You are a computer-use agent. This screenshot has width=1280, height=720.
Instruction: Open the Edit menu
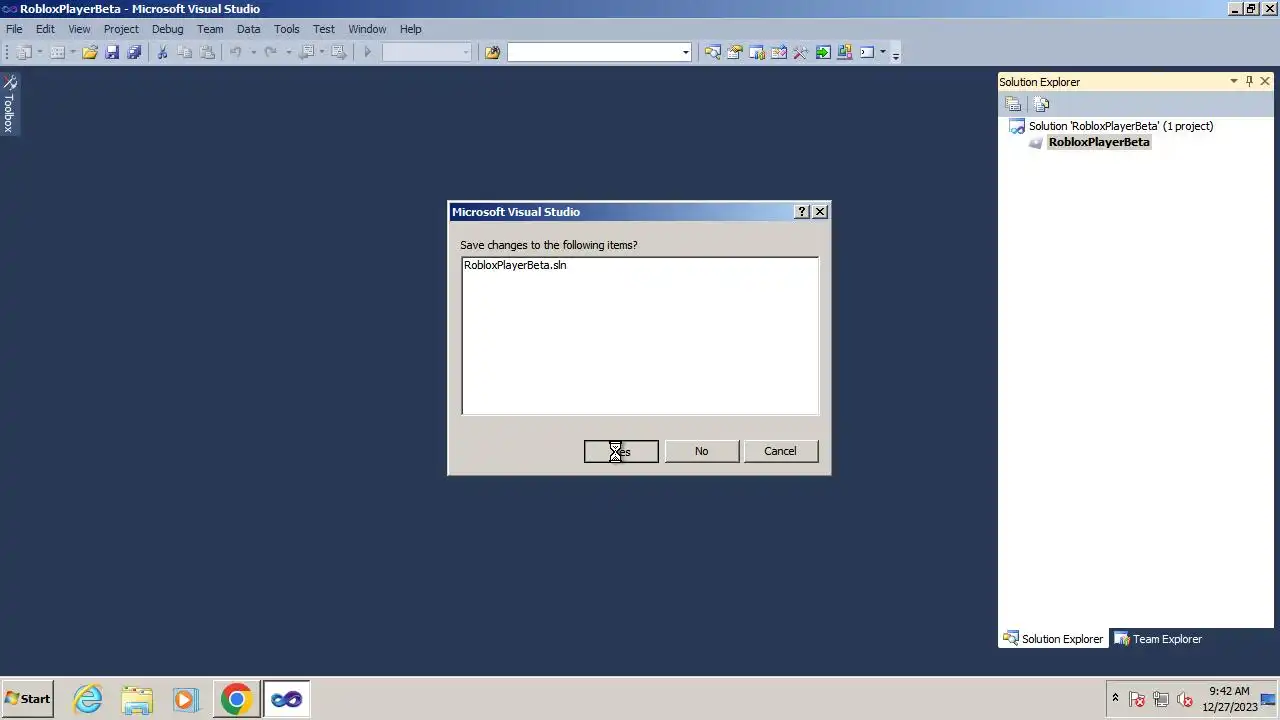coord(45,29)
